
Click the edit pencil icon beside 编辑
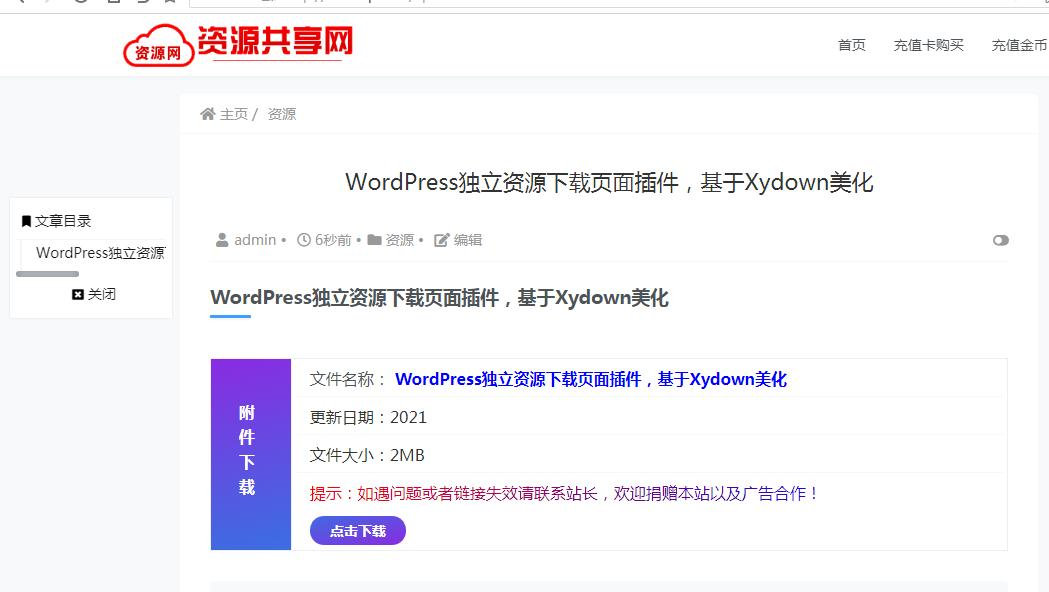442,239
